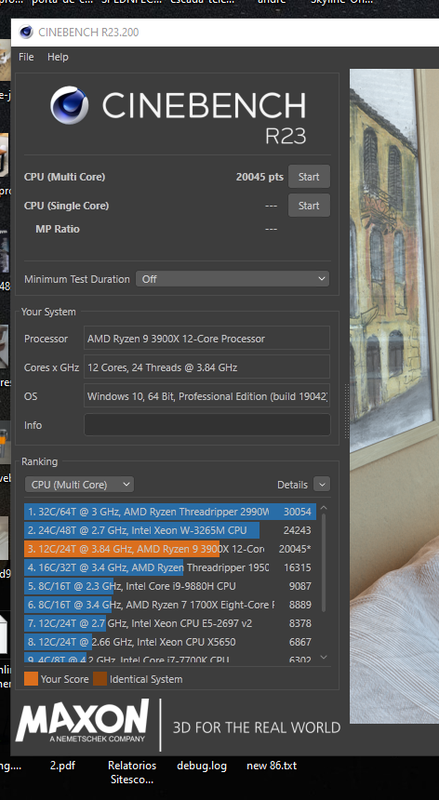This screenshot has width=439, height=800.
Task: Select Xeon E5-2697 v2 ranking row
Action: 169,623
